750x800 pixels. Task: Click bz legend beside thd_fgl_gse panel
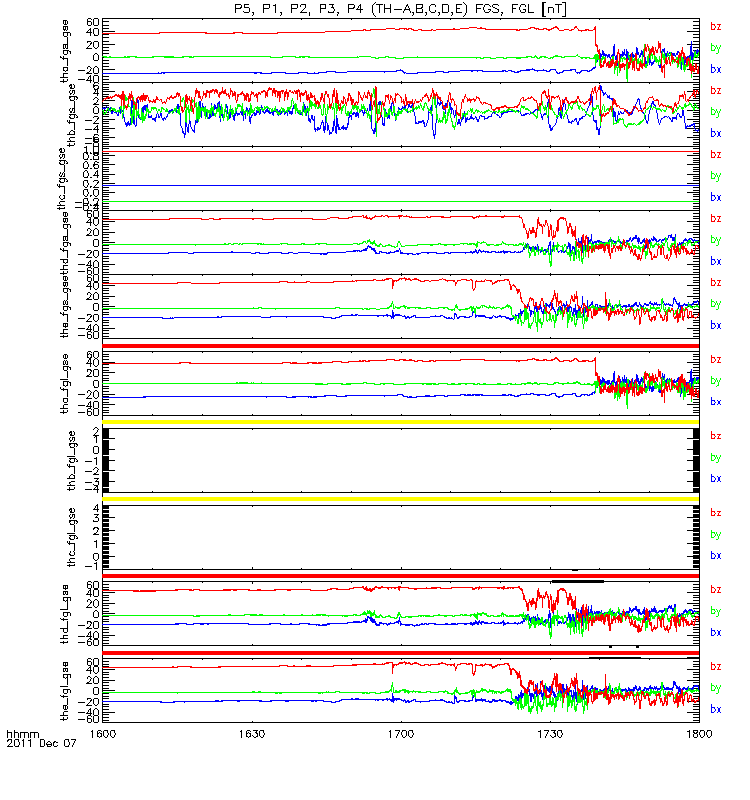(x=716, y=590)
